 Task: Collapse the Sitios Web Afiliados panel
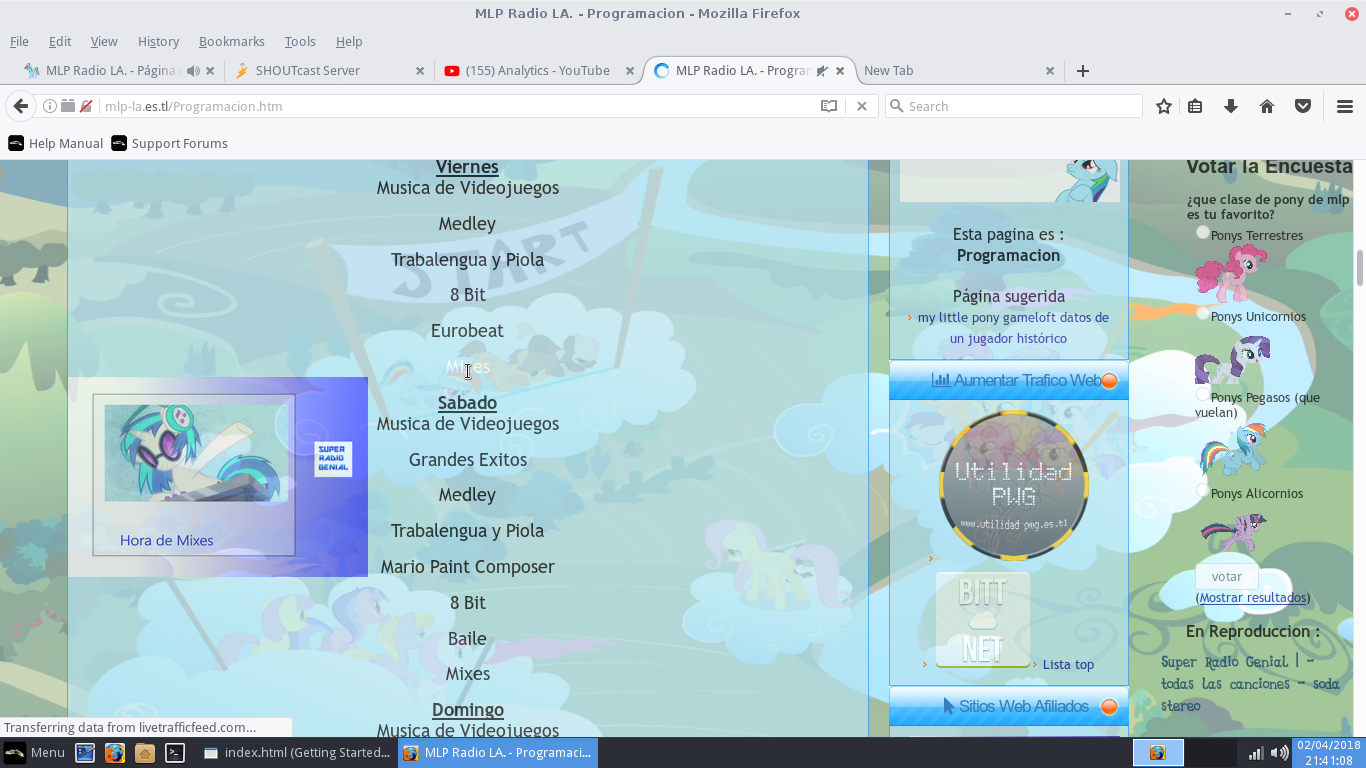tap(1109, 707)
